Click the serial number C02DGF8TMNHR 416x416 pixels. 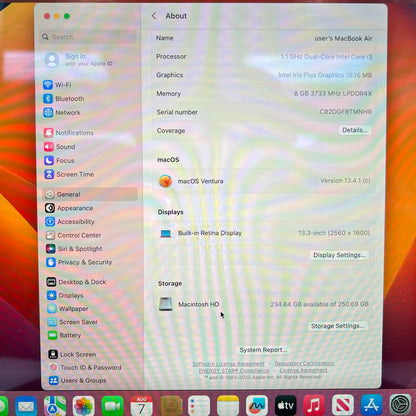(x=346, y=112)
